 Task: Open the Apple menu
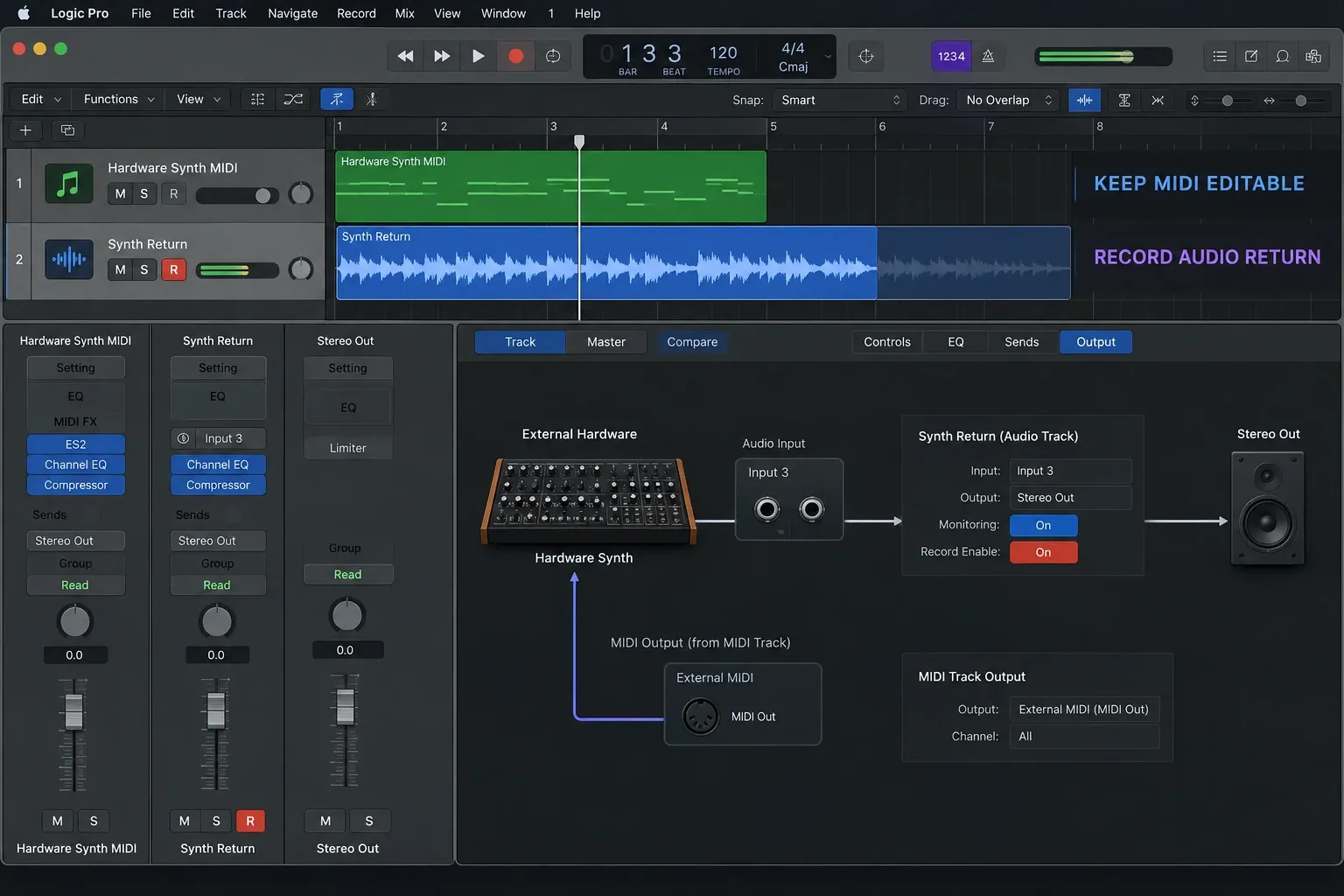tap(24, 13)
